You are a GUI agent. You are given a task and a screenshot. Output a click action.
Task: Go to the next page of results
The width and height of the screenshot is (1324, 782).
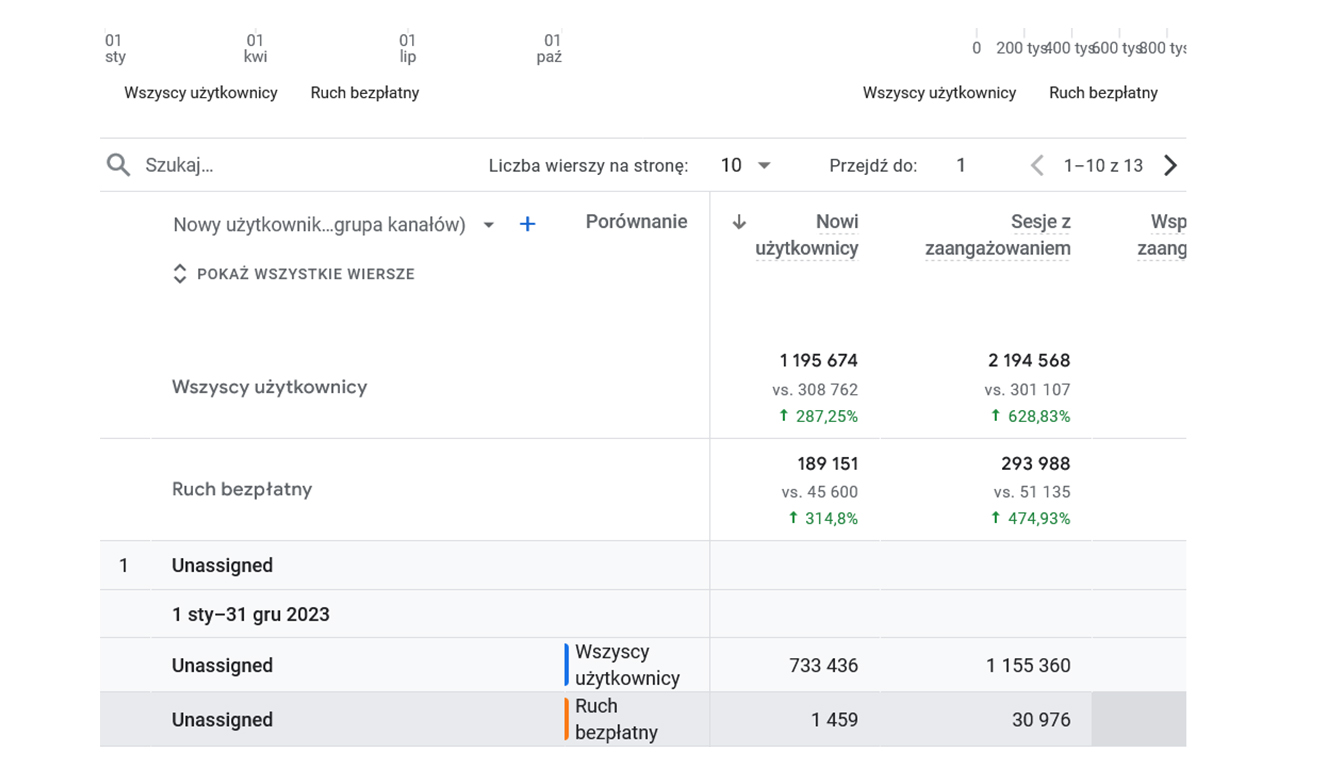pos(1170,165)
